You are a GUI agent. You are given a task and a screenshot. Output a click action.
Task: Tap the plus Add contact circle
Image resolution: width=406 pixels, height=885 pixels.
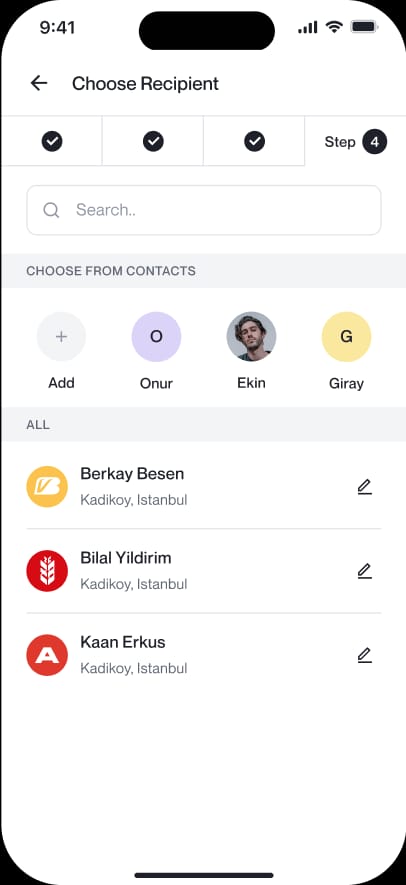61,337
